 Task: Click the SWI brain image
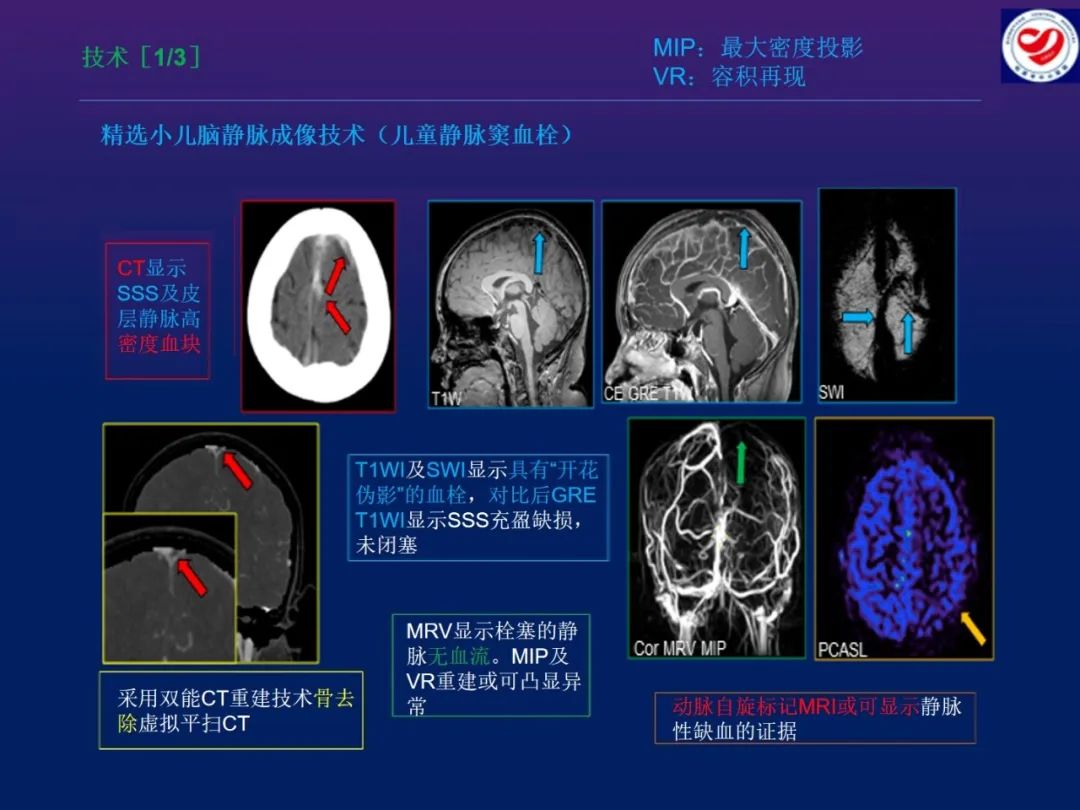[x=887, y=295]
